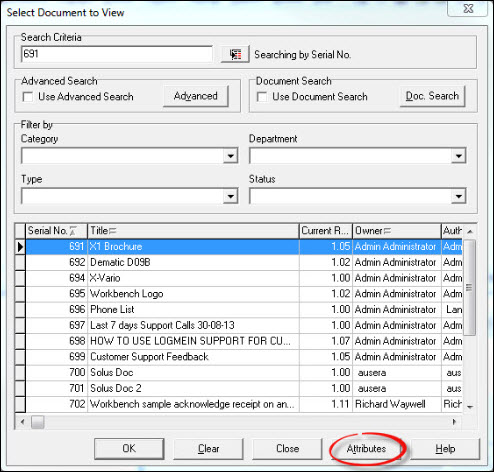Click the Search Criteria text field
The height and width of the screenshot is (472, 494).
[x=117, y=54]
